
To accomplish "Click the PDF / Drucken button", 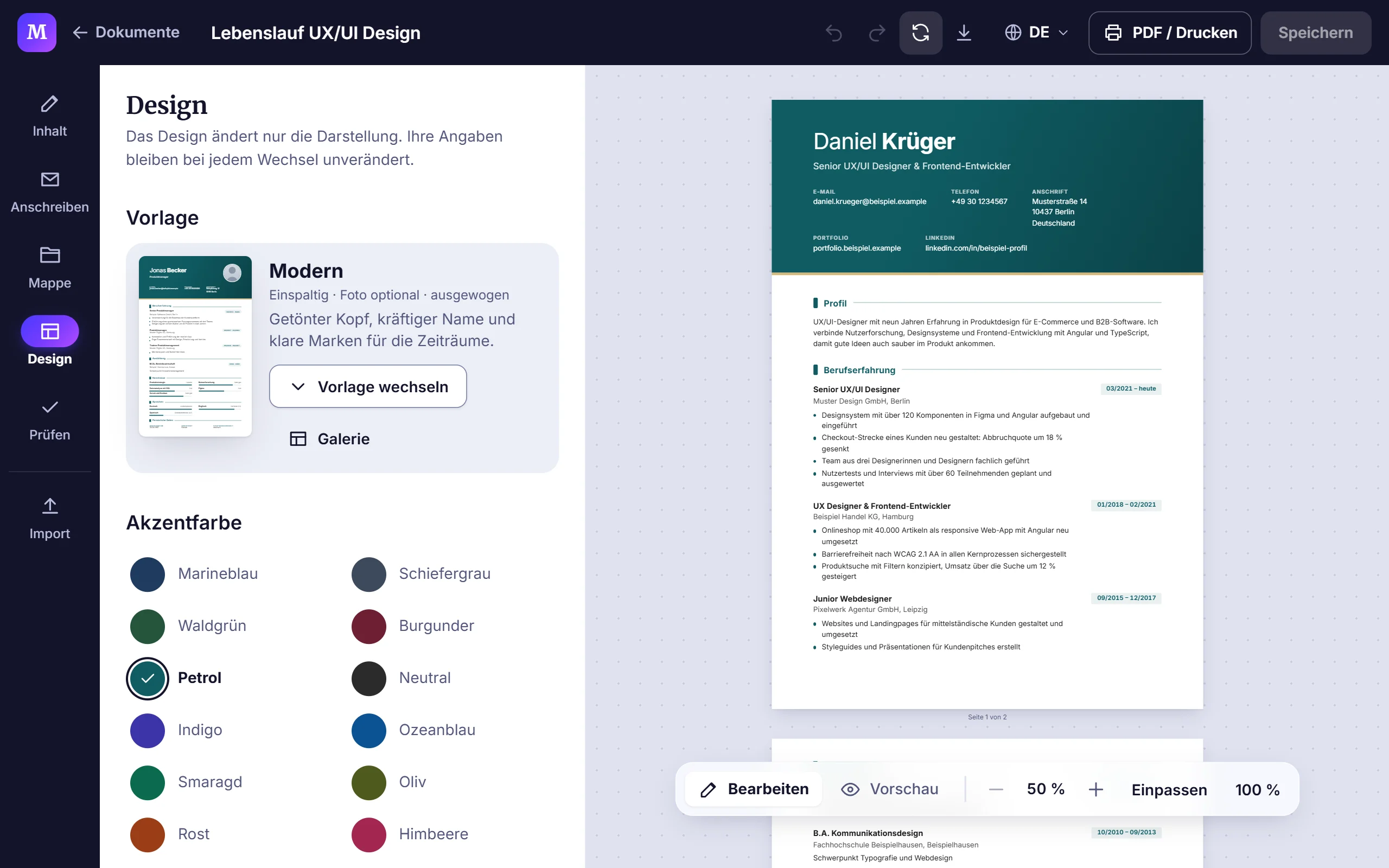I will tap(1170, 33).
